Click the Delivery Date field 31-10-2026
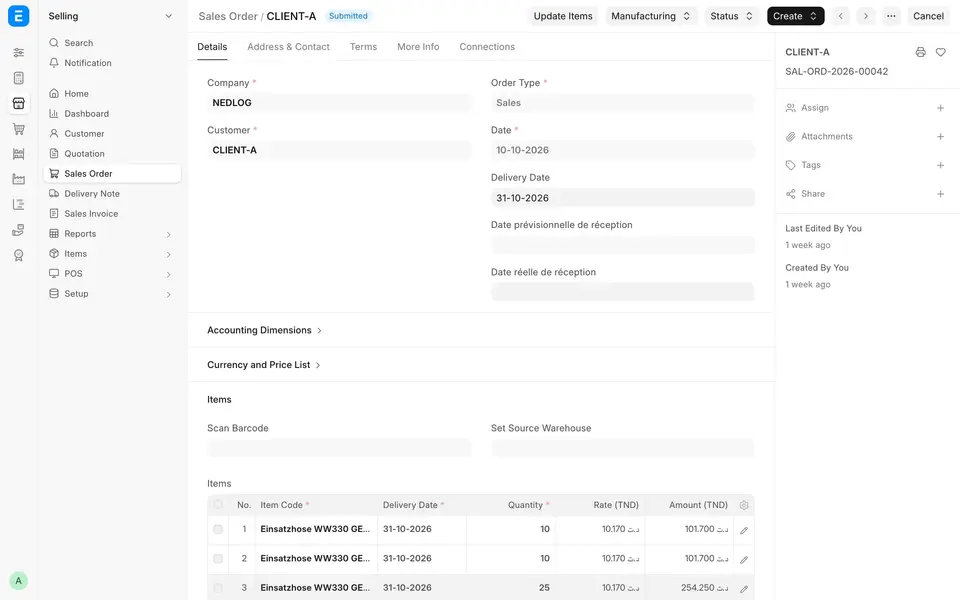This screenshot has height=600, width=960. (x=623, y=198)
